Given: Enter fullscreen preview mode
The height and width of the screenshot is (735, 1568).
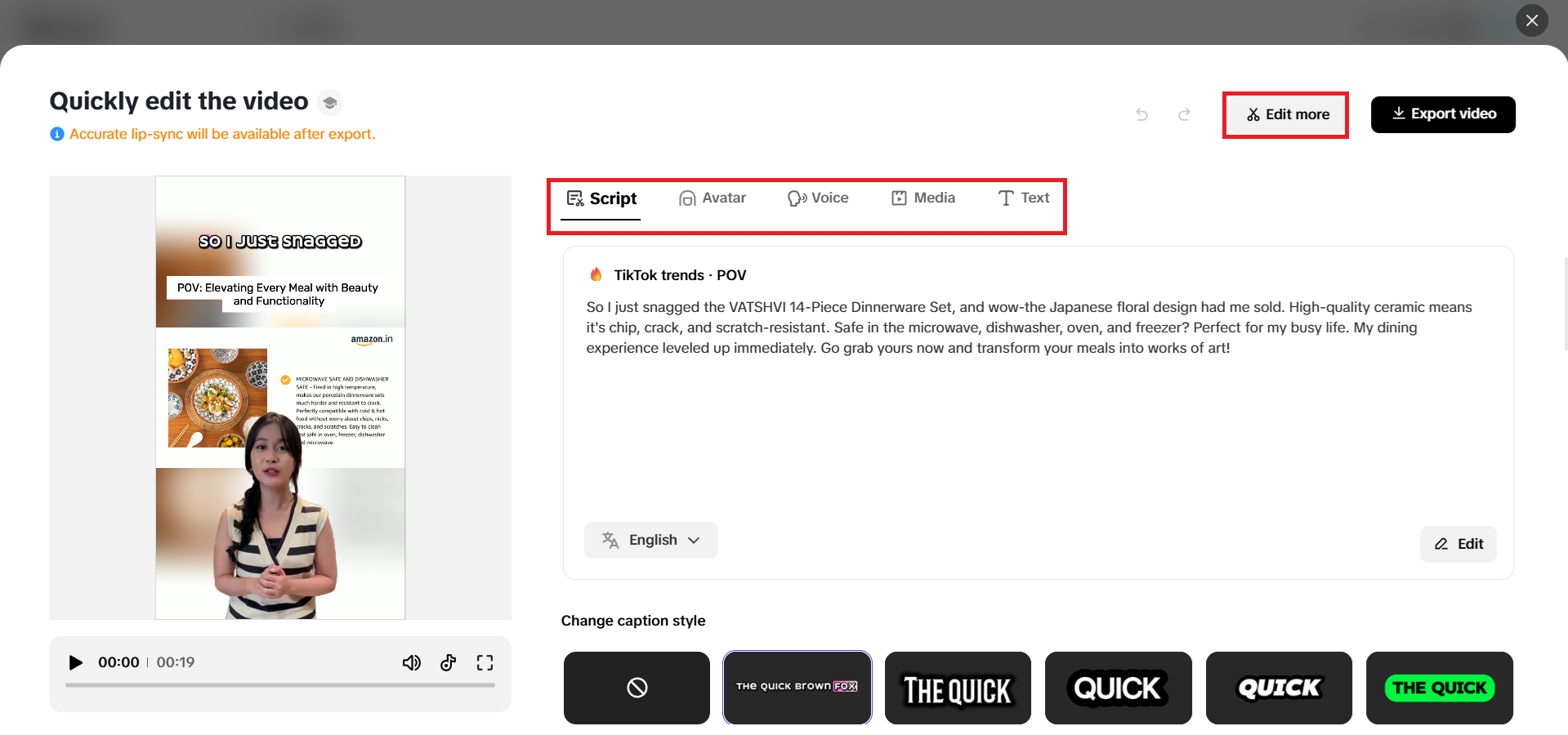Looking at the screenshot, I should coord(485,662).
